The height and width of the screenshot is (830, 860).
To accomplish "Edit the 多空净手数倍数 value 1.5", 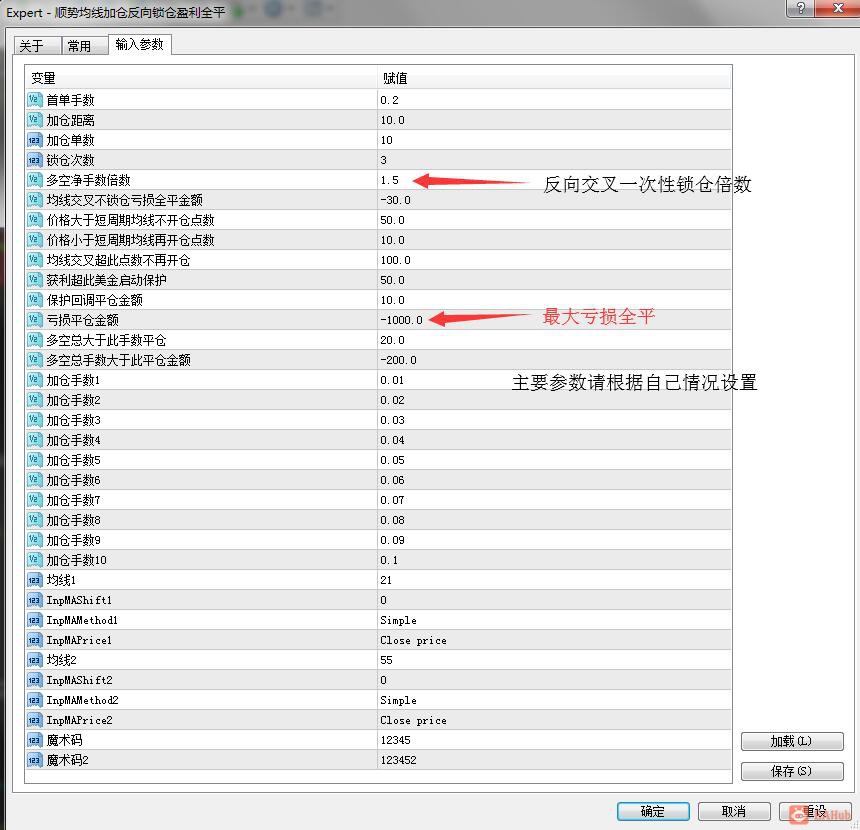I will (554, 180).
